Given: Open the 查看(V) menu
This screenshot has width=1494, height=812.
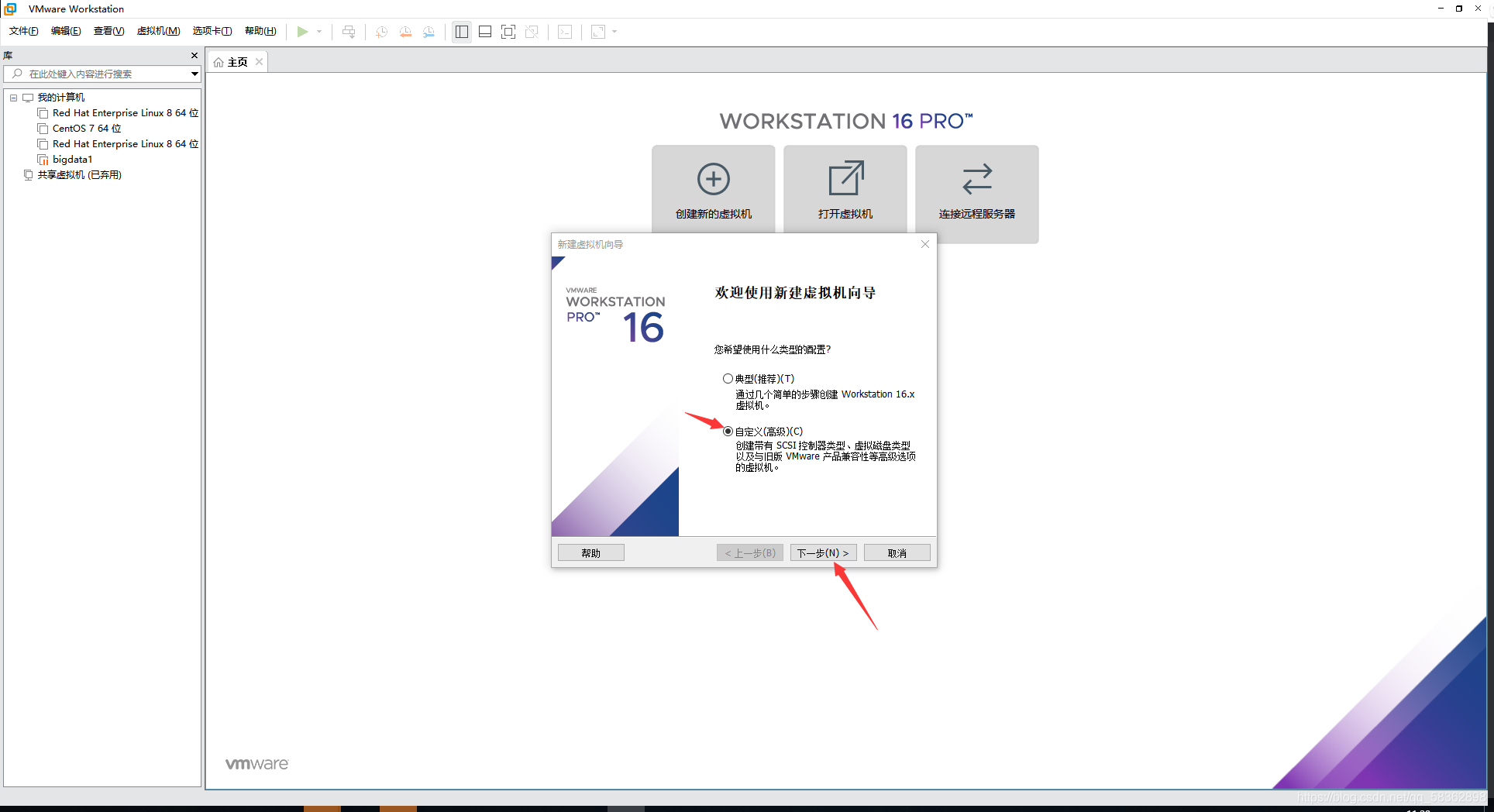Looking at the screenshot, I should [108, 31].
